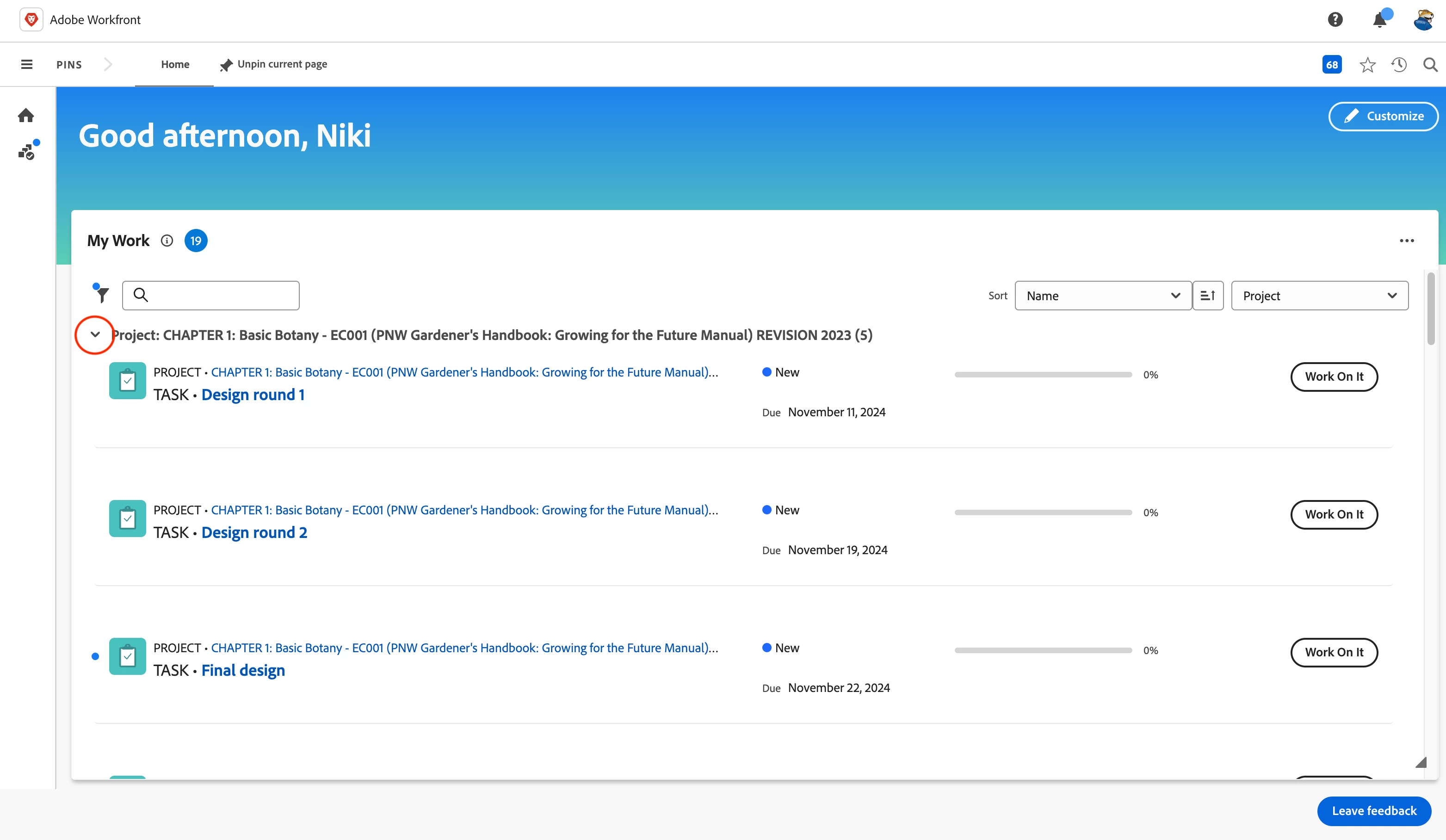The width and height of the screenshot is (1446, 840).
Task: Open the main hamburger menu
Action: point(26,64)
